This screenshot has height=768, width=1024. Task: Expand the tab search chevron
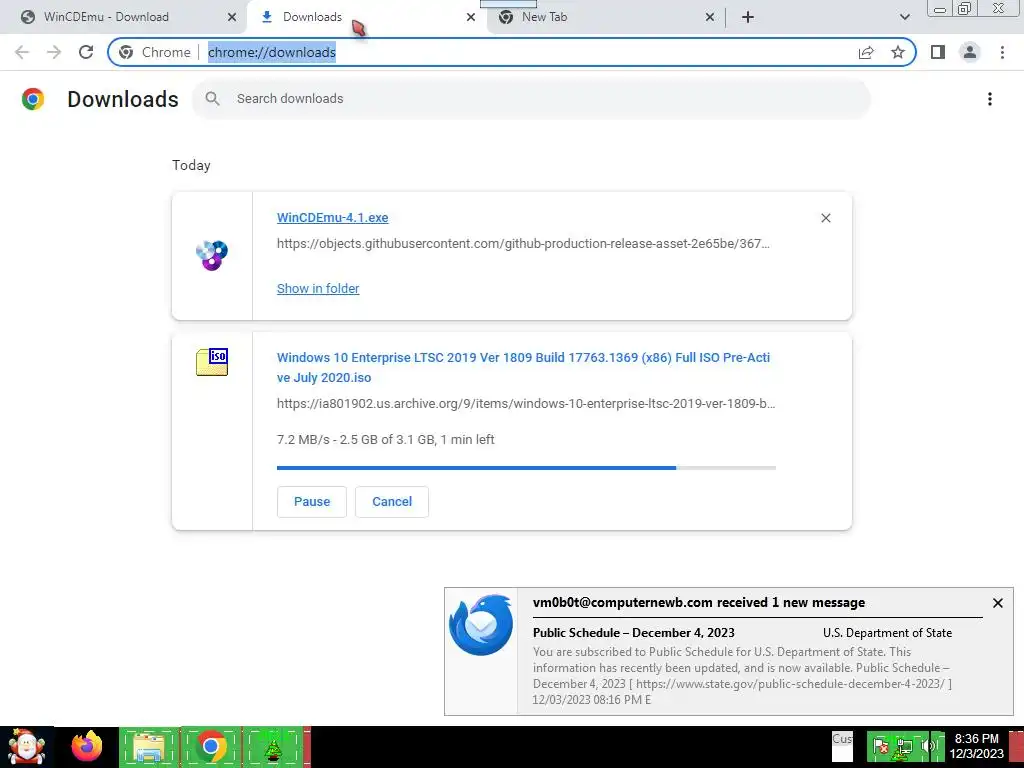click(904, 18)
